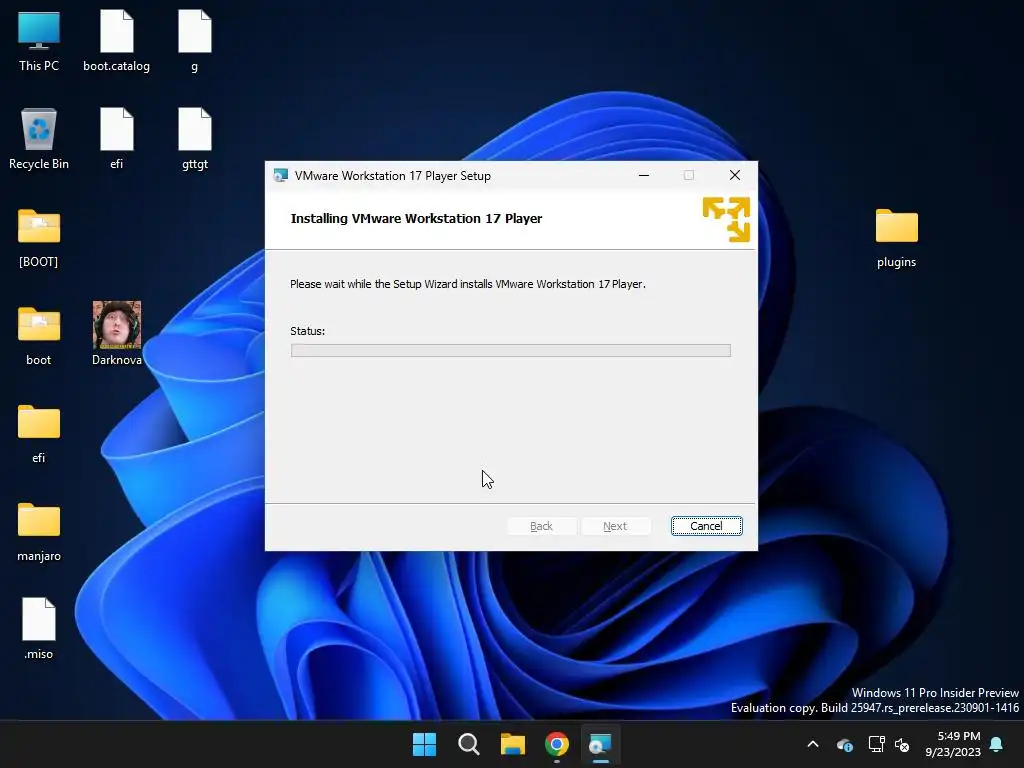Click the VMware yellow arrows logo
The image size is (1024, 768).
726,219
